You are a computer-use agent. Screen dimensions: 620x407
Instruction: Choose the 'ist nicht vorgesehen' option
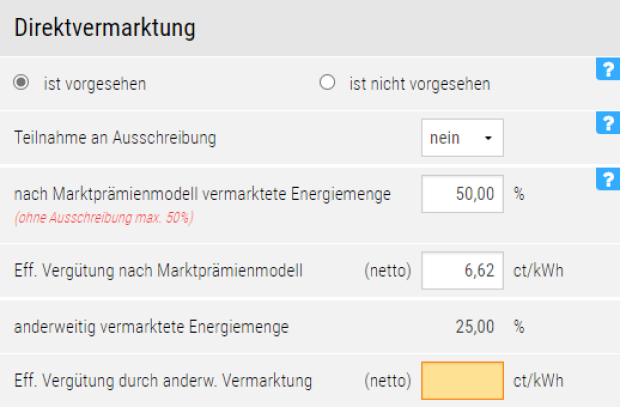[x=327, y=83]
